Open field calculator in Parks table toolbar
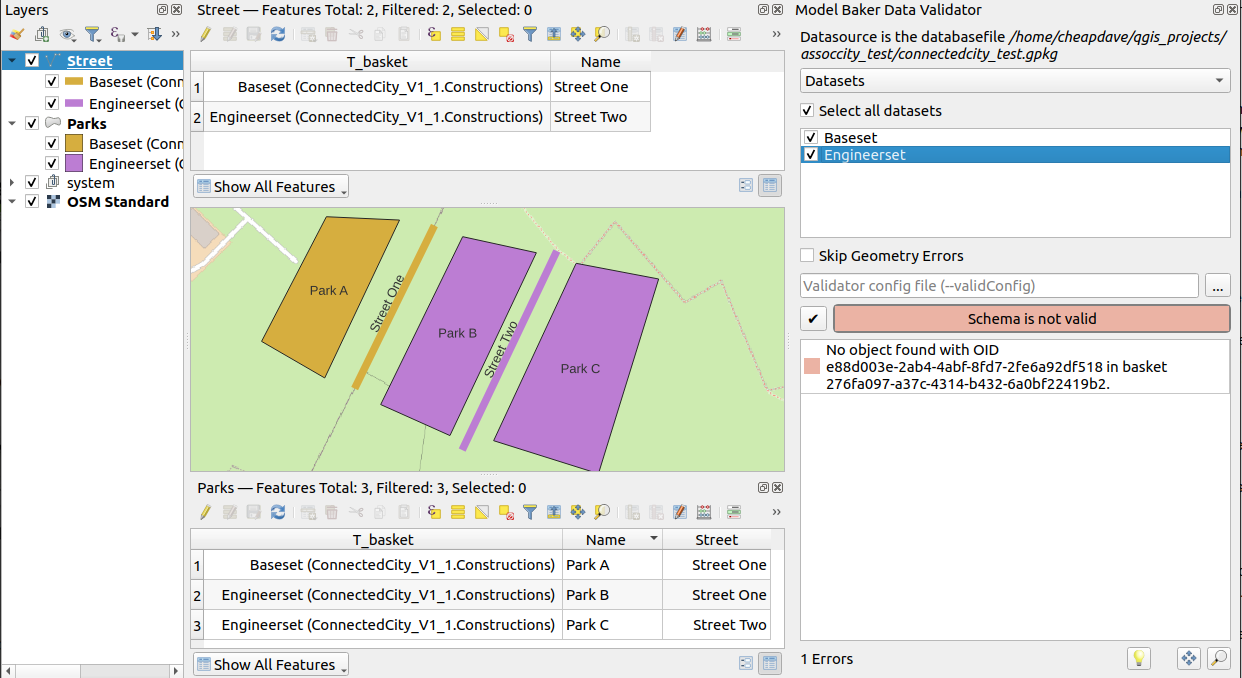This screenshot has width=1242, height=678. pyautogui.click(x=705, y=512)
